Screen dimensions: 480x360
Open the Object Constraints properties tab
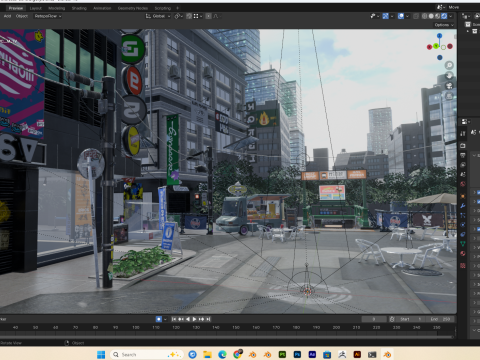(463, 234)
